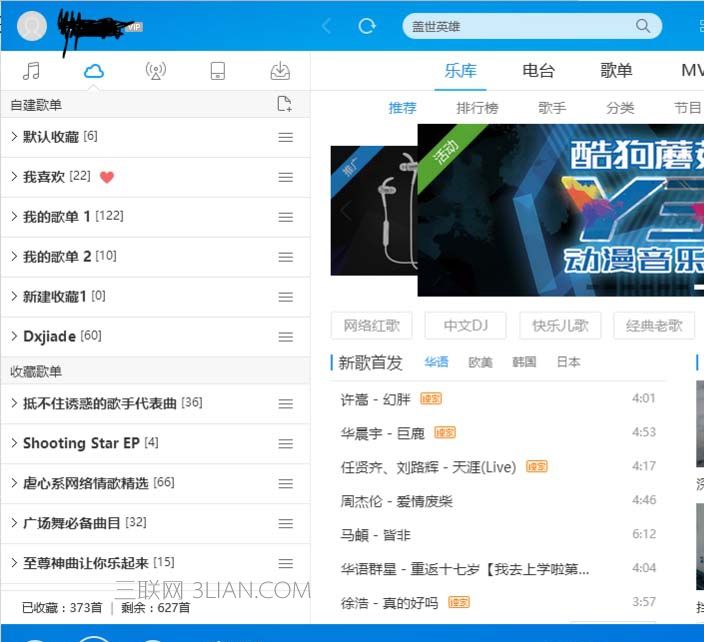Viewport: 704px width, 642px height.
Task: Open the 推荐 sub-tab
Action: tap(402, 108)
